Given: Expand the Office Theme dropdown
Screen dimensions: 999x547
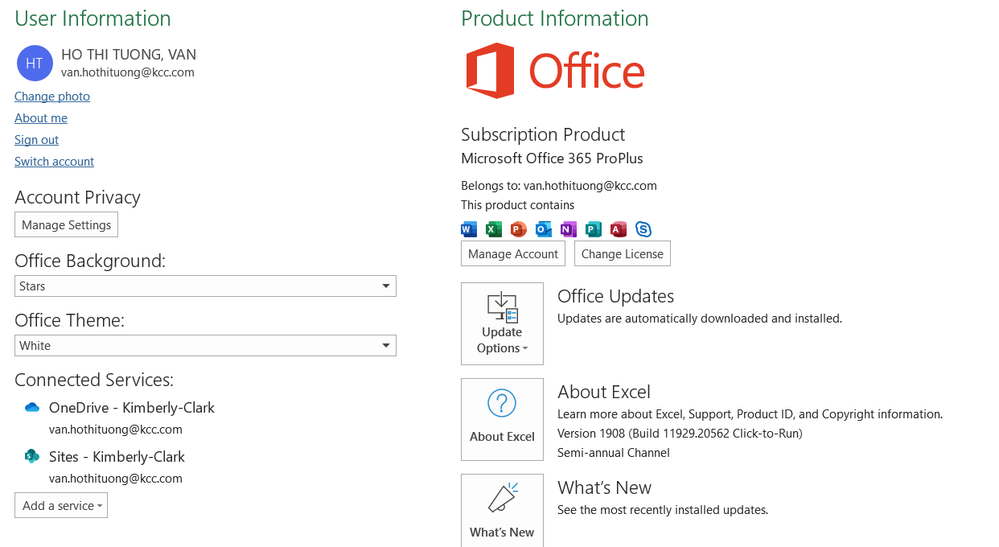Looking at the screenshot, I should [205, 345].
